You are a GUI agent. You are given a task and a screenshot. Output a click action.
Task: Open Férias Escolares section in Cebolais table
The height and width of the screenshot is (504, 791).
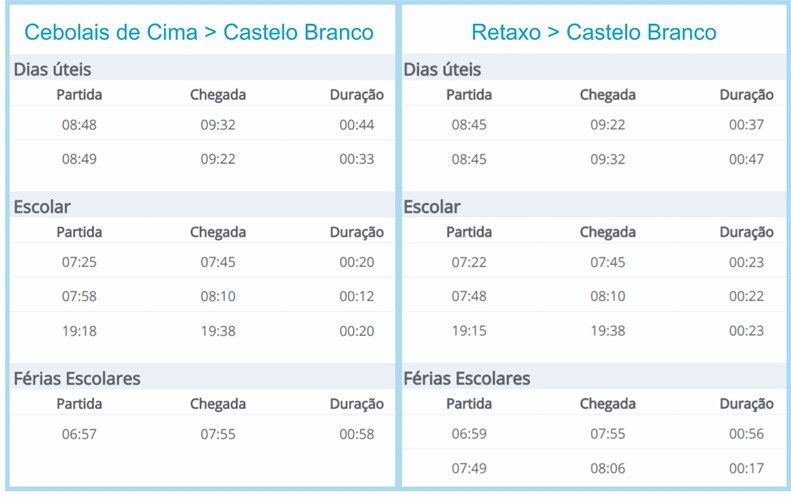click(77, 378)
